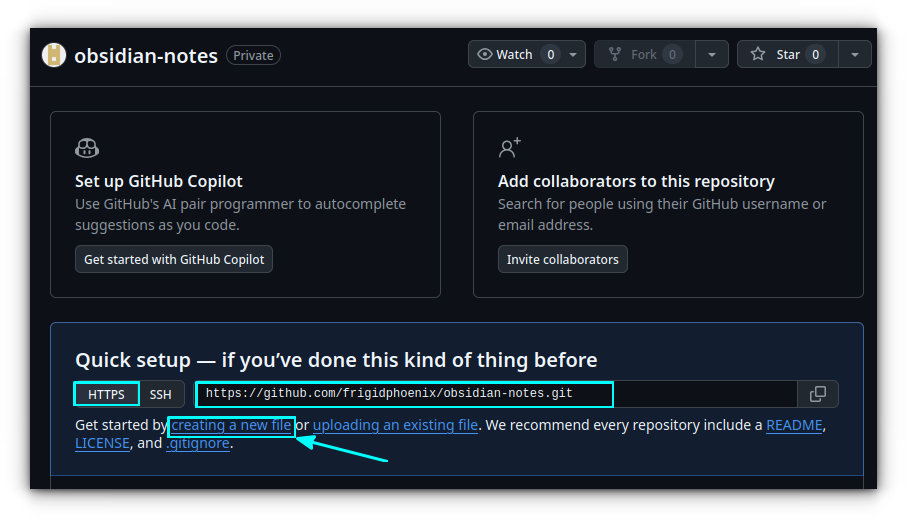Click the add collaborators person icon

point(510,149)
